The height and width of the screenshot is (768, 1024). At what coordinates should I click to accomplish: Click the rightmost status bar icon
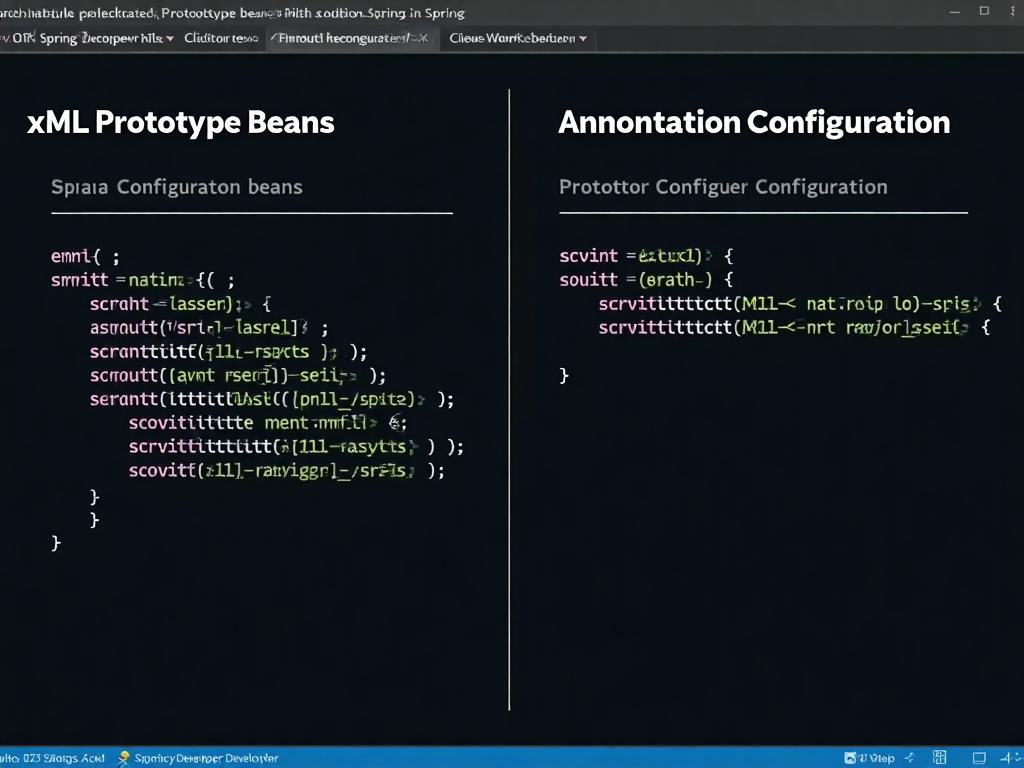click(1012, 758)
